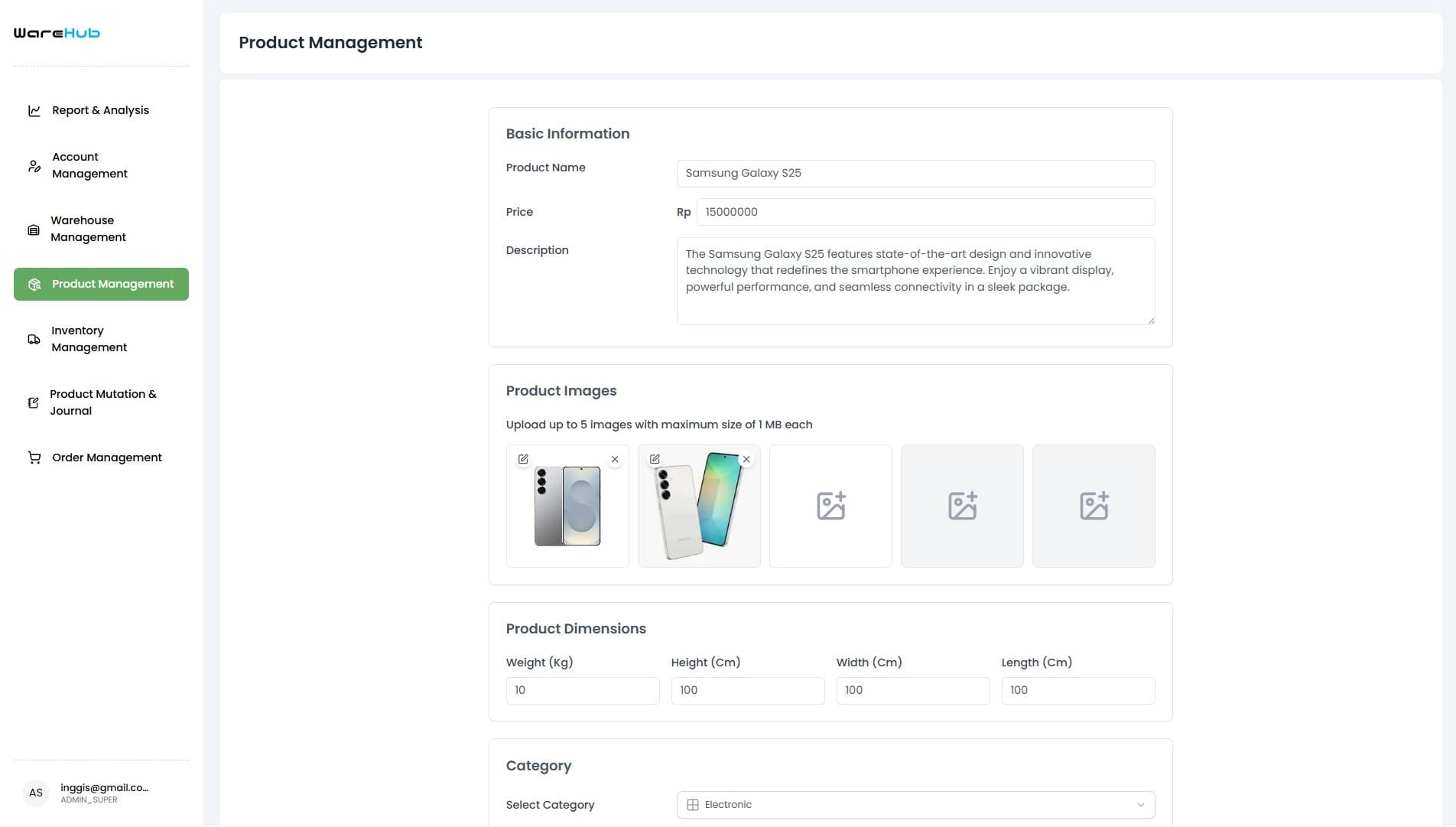Click the Weight (Kg) input
The width and height of the screenshot is (1456, 827).
coord(583,690)
